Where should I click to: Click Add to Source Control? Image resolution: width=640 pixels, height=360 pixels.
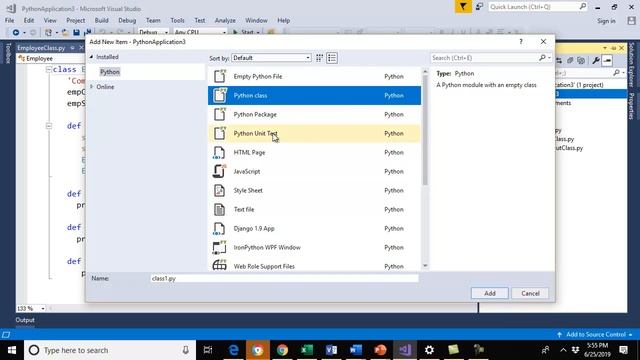tap(596, 335)
